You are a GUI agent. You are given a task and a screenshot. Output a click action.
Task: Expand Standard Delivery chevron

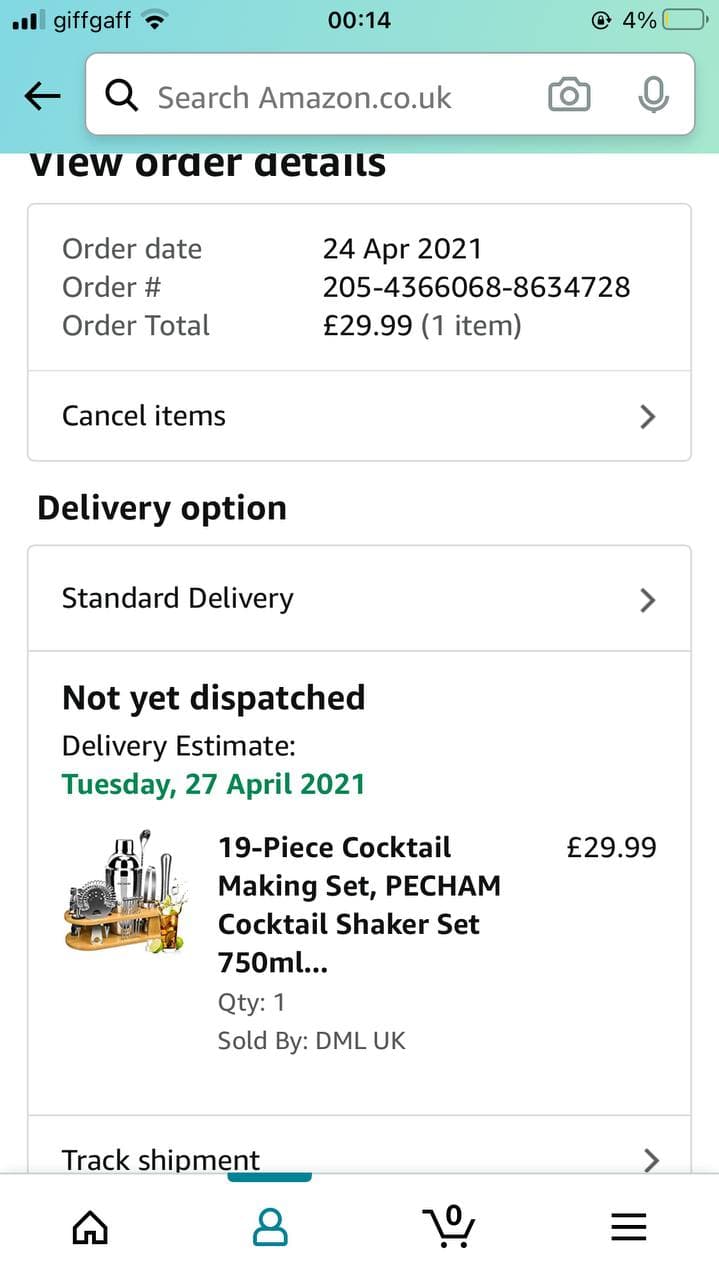(648, 599)
